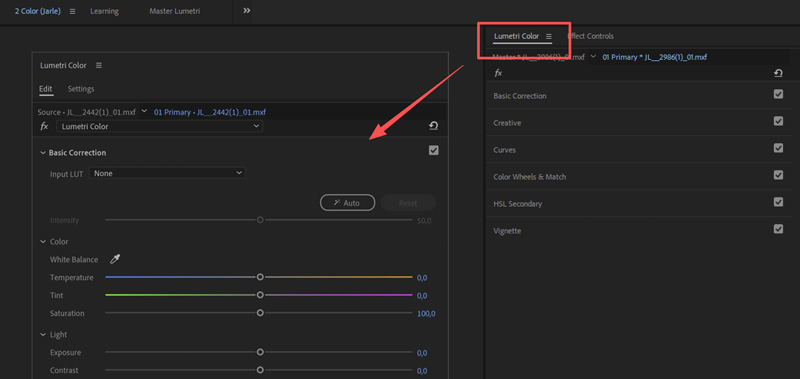The width and height of the screenshot is (800, 379).
Task: Reset effect icon in right Lumetri panel
Action: [x=778, y=73]
